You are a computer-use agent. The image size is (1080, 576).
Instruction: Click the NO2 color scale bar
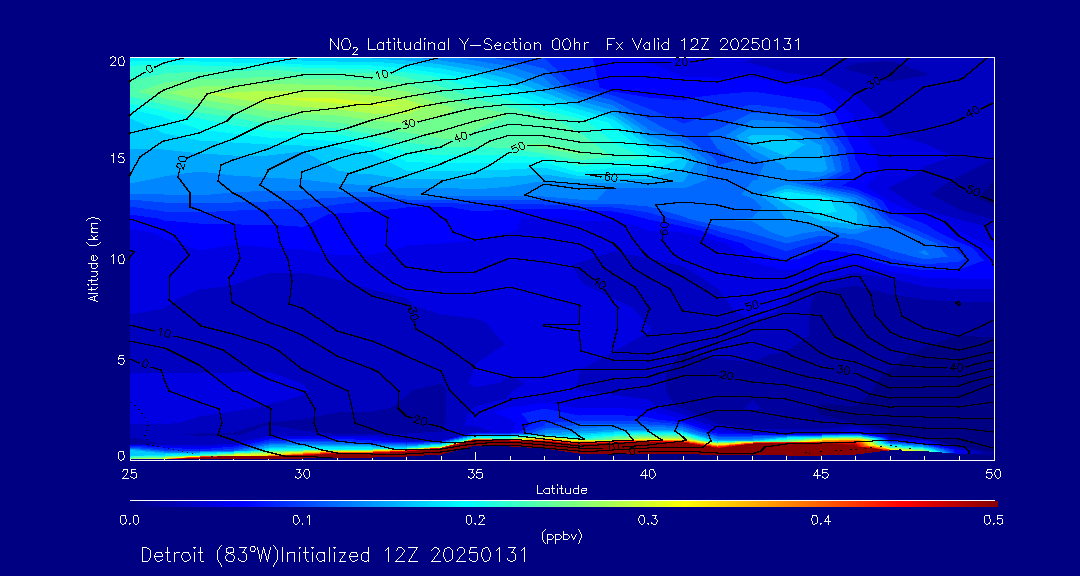563,504
